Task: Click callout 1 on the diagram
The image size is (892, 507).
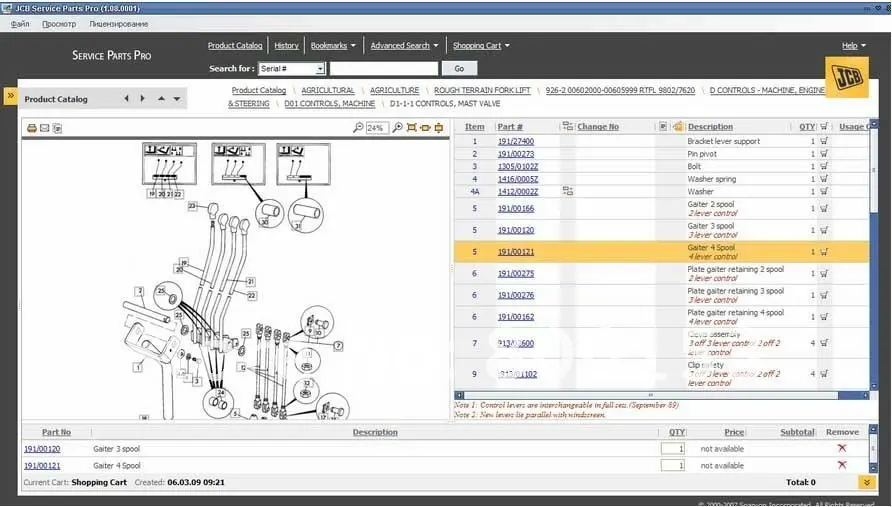Action: (x=137, y=367)
